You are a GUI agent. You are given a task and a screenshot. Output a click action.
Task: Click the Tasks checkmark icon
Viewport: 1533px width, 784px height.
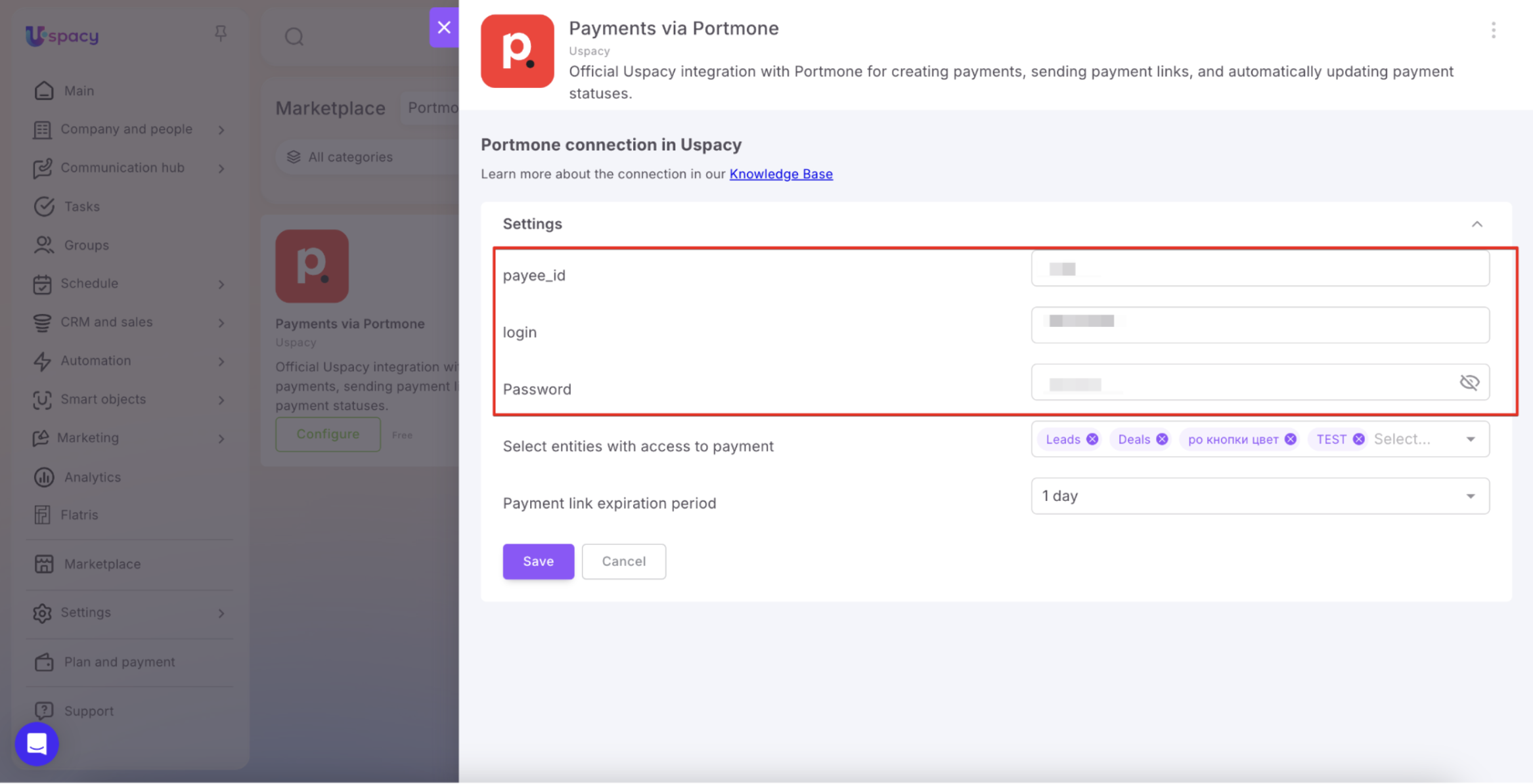(x=44, y=207)
